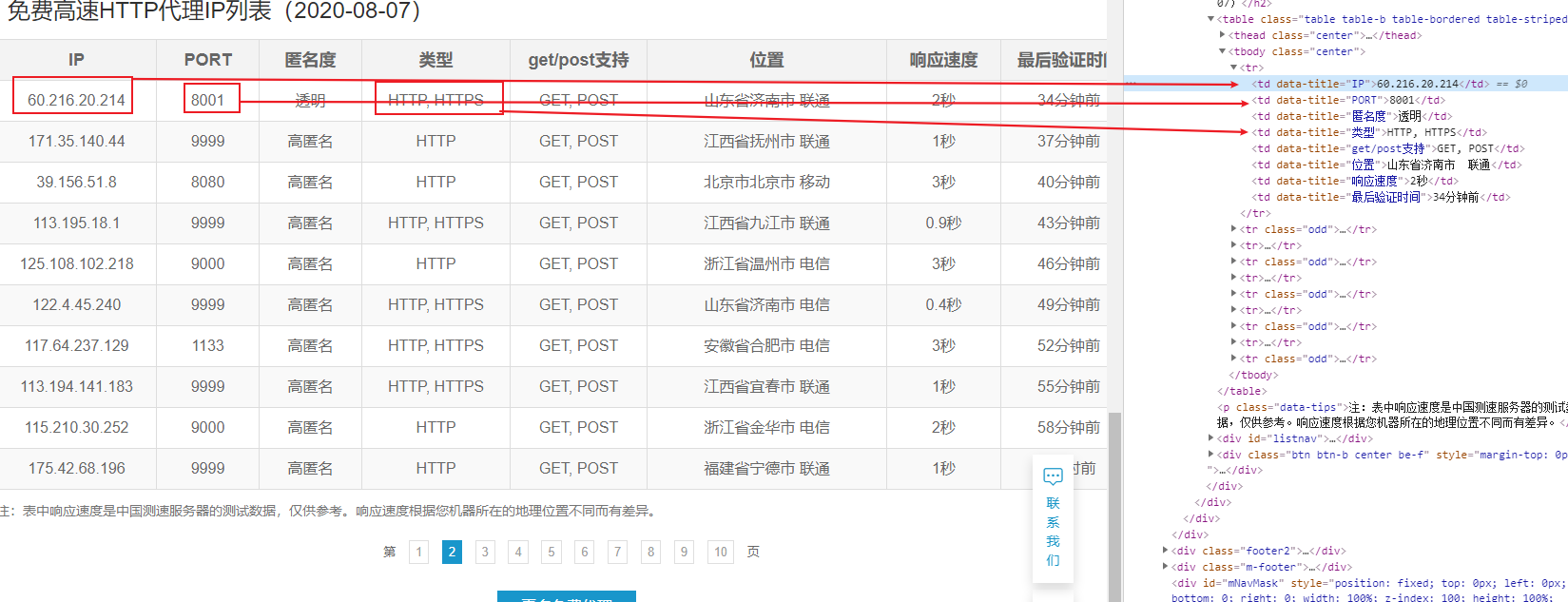Go to page 3 in pagination
Viewport: 1568px width, 602px height.
tap(485, 552)
